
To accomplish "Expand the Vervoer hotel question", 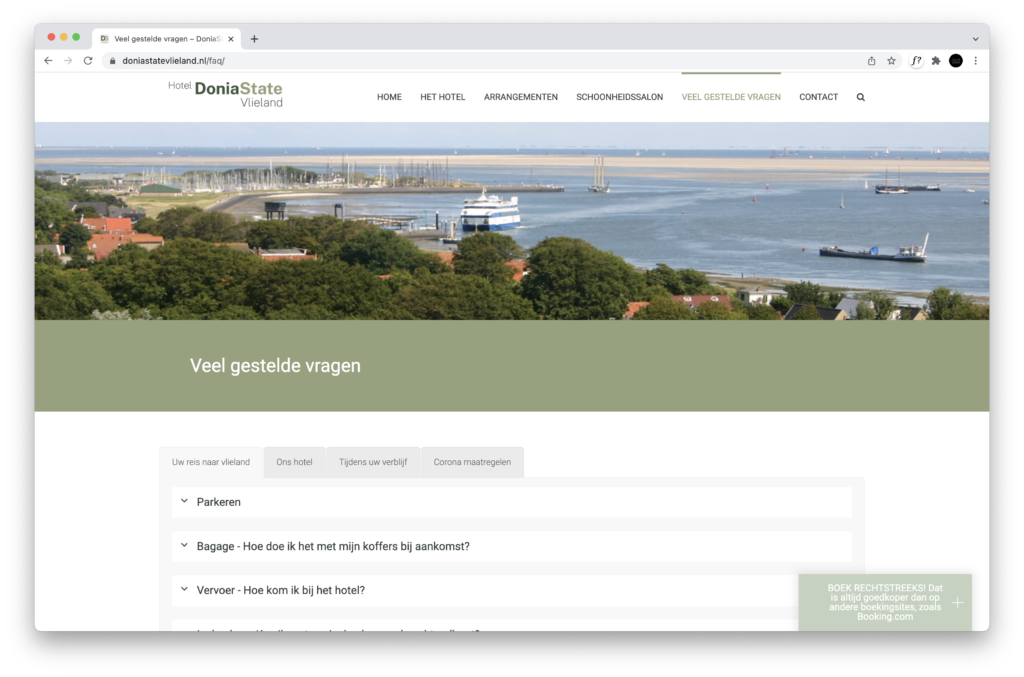I will (x=281, y=590).
